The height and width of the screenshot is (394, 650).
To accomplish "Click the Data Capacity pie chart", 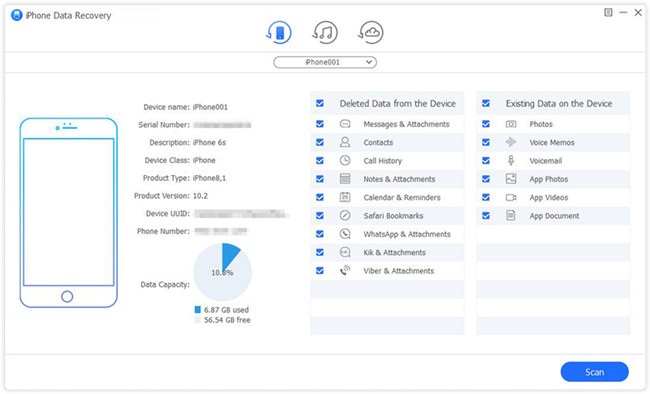I will pyautogui.click(x=223, y=272).
